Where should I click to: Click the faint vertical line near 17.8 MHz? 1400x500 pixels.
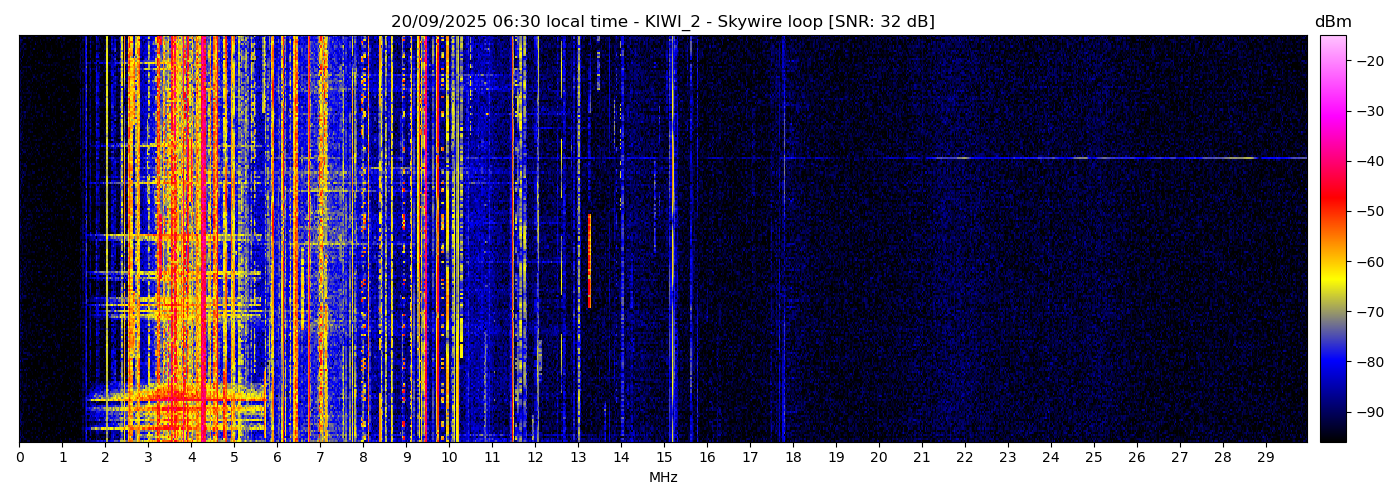pyautogui.click(x=784, y=240)
